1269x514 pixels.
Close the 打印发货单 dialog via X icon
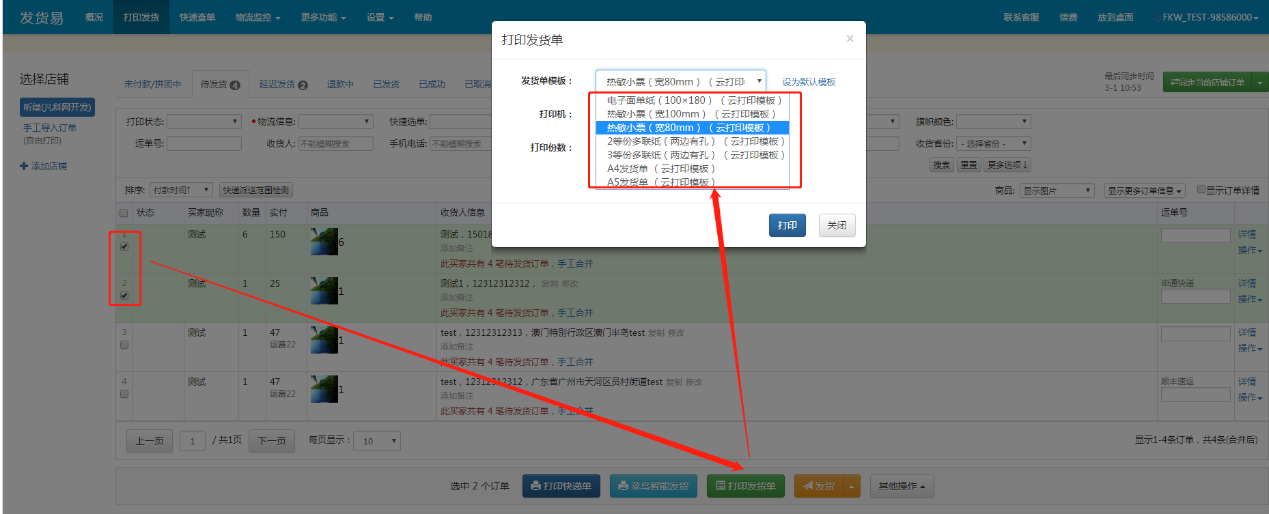click(850, 39)
